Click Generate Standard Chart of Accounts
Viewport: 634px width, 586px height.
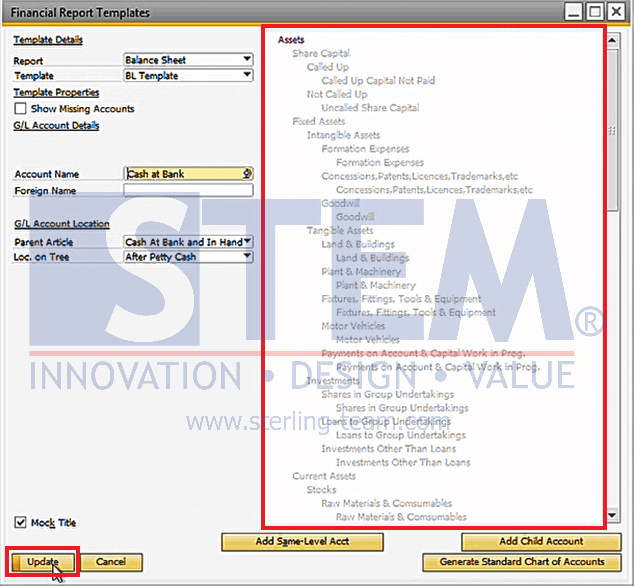coord(522,562)
